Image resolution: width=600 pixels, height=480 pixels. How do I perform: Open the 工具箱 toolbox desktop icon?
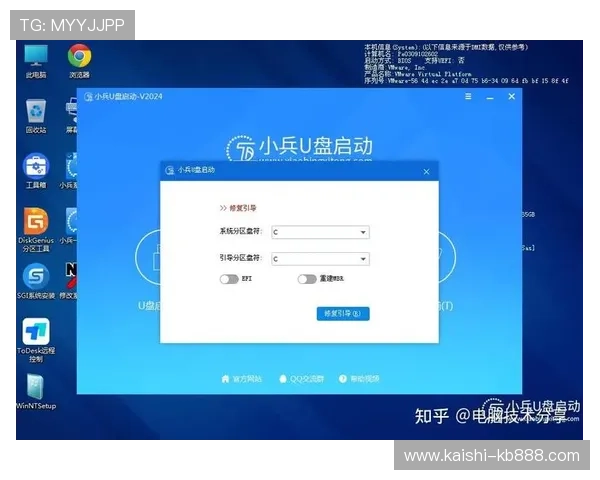(x=36, y=171)
